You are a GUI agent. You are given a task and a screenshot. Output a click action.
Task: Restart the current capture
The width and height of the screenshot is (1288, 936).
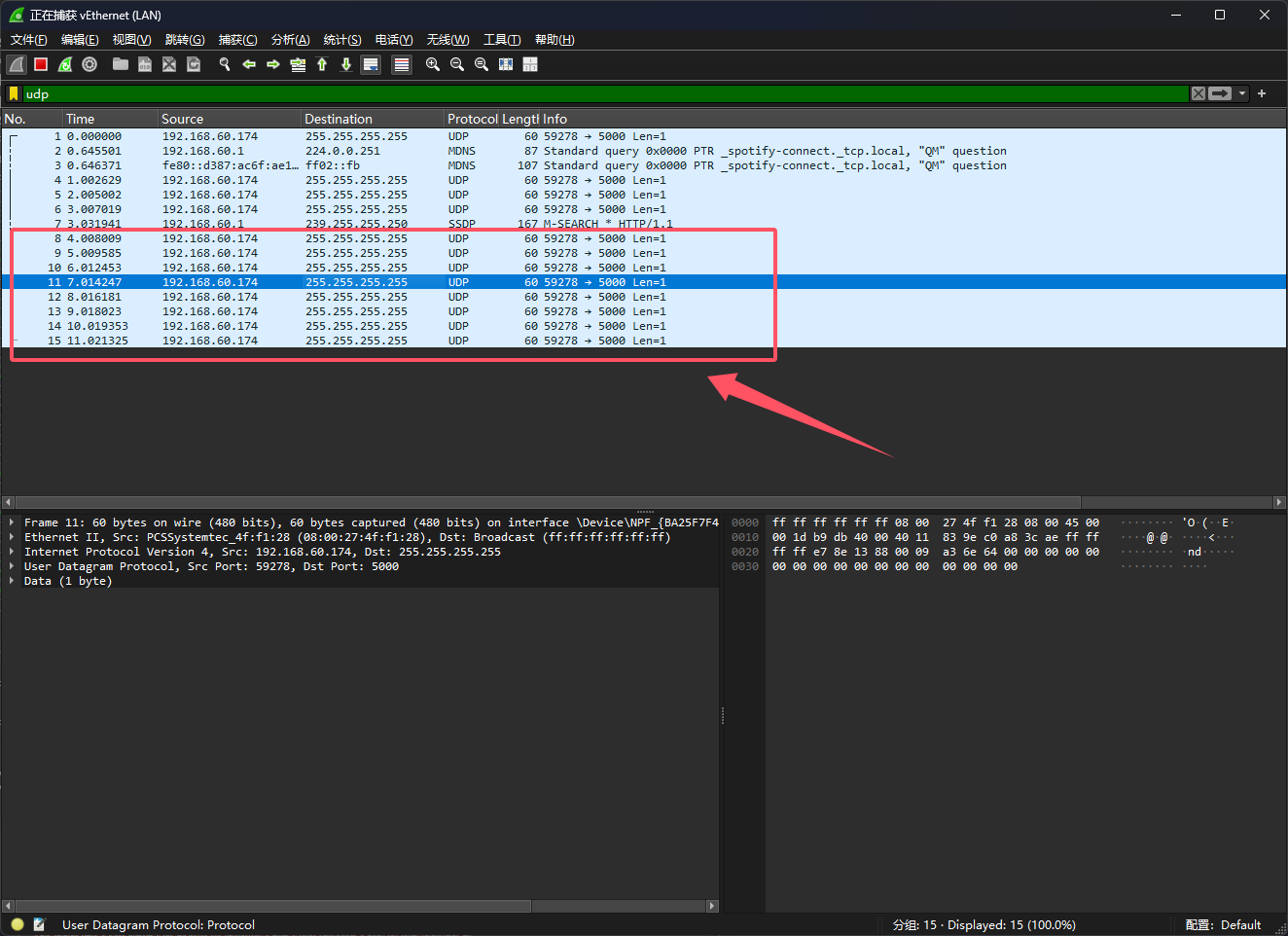point(65,64)
